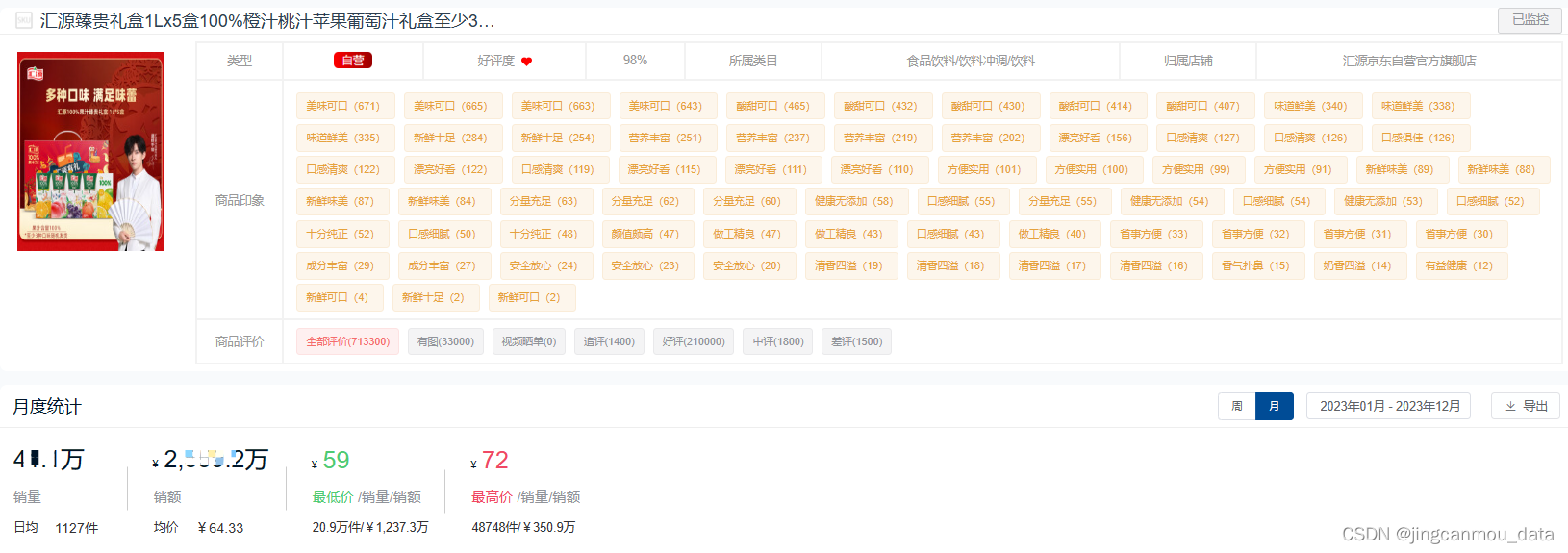The width and height of the screenshot is (1568, 553).
Task: Click the 98% rating value
Action: 635,60
